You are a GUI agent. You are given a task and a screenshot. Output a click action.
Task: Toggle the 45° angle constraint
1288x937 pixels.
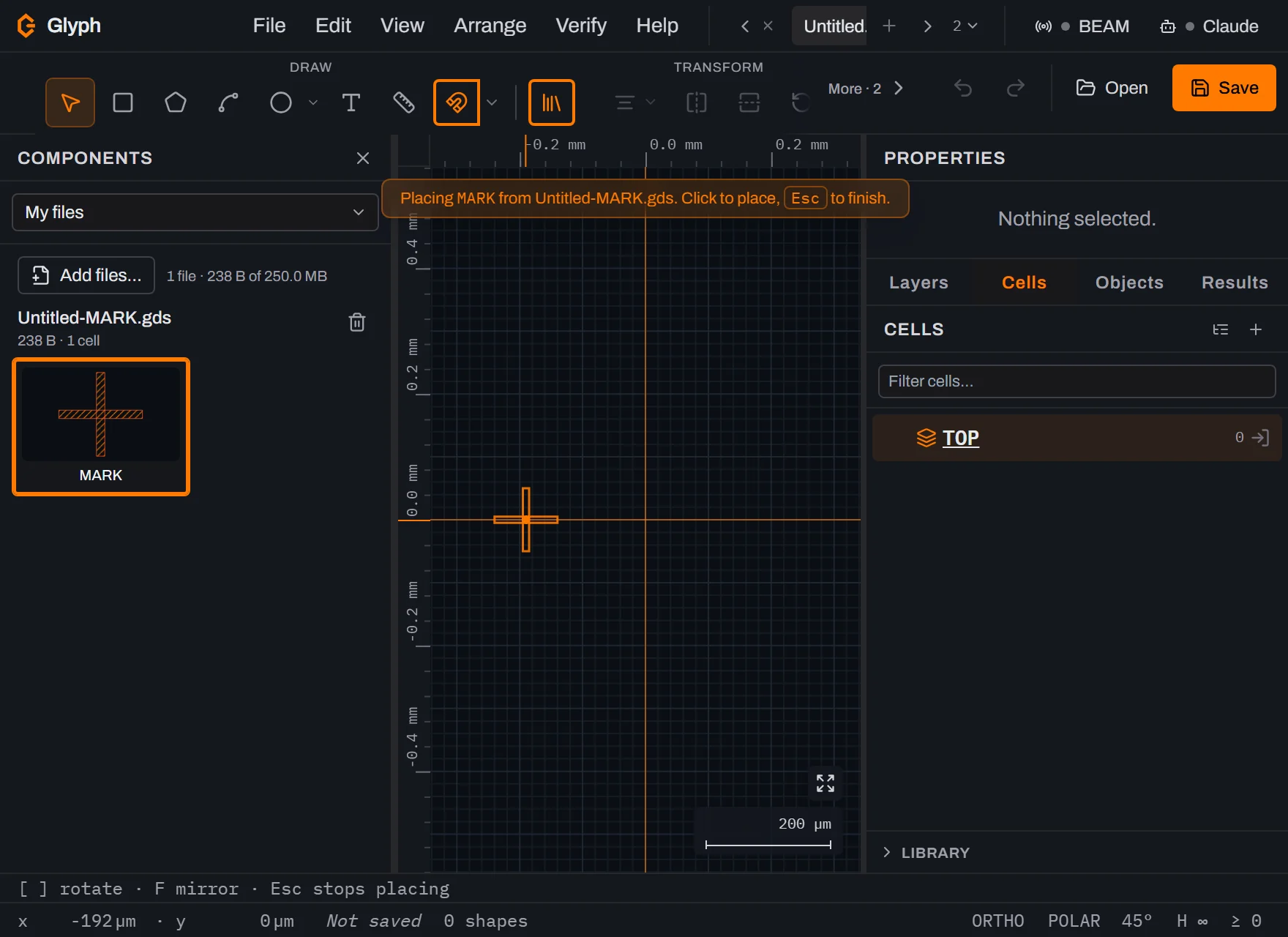pyautogui.click(x=1137, y=921)
